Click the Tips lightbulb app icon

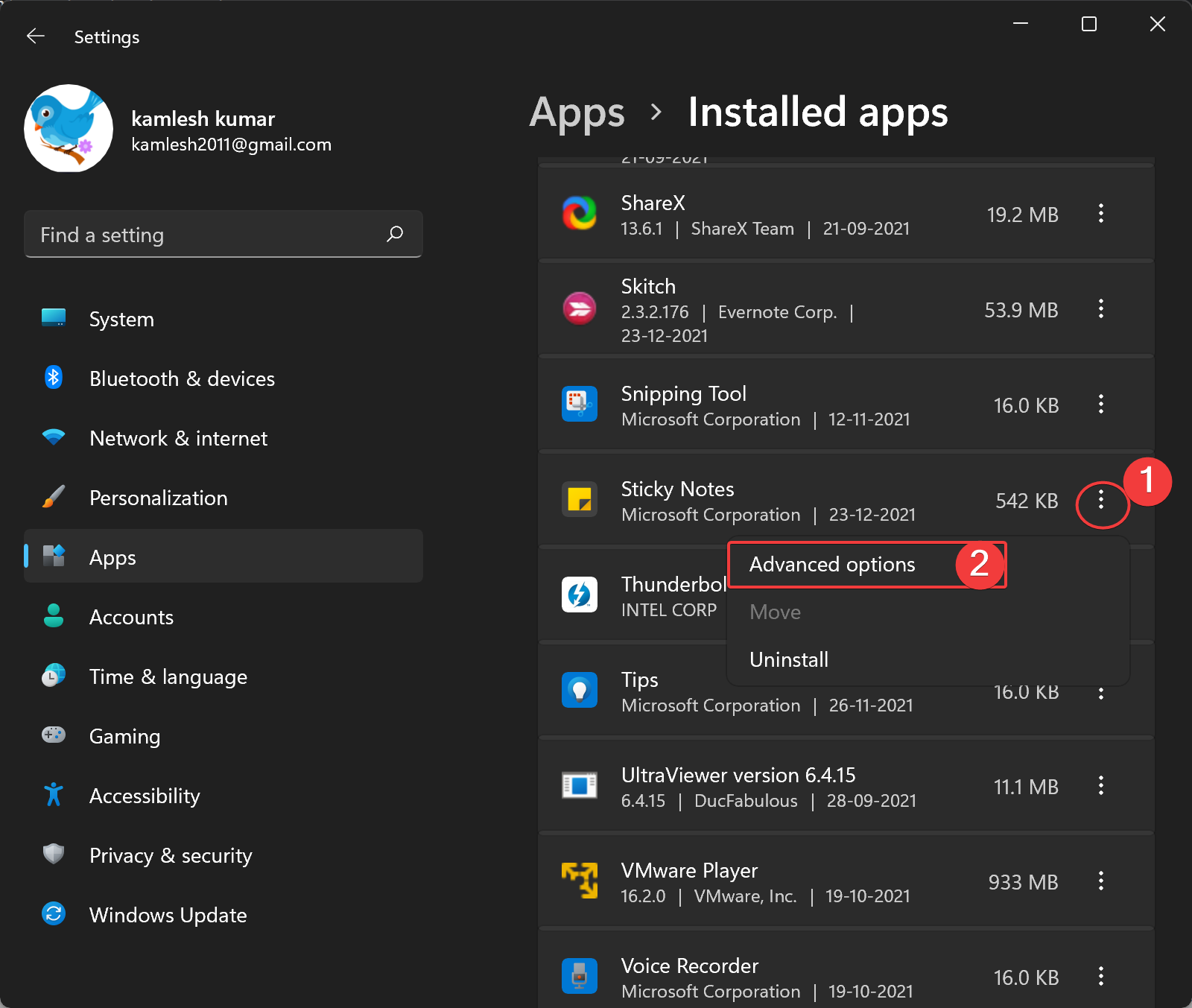[580, 690]
